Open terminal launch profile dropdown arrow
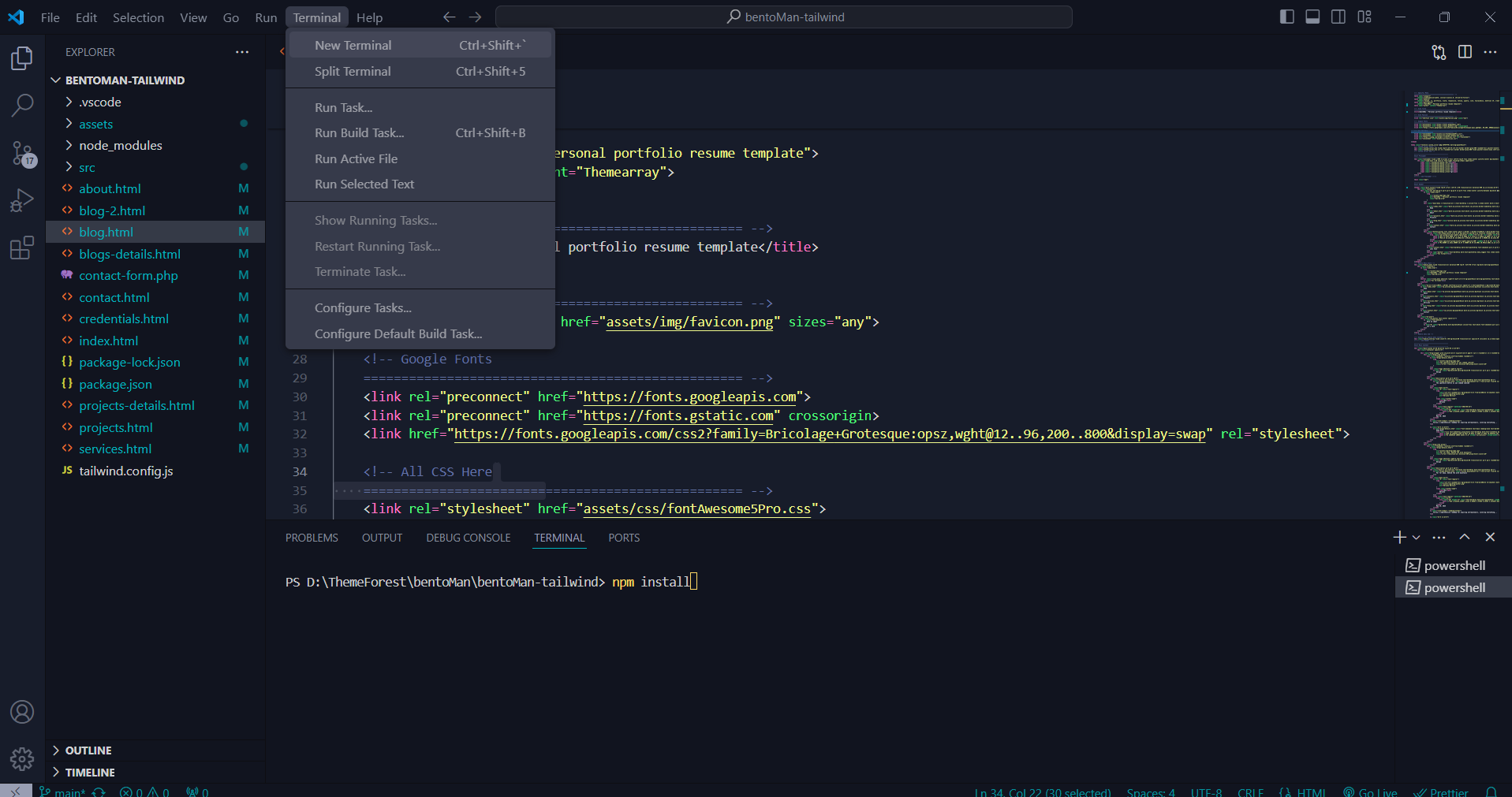1512x797 pixels. click(x=1416, y=538)
